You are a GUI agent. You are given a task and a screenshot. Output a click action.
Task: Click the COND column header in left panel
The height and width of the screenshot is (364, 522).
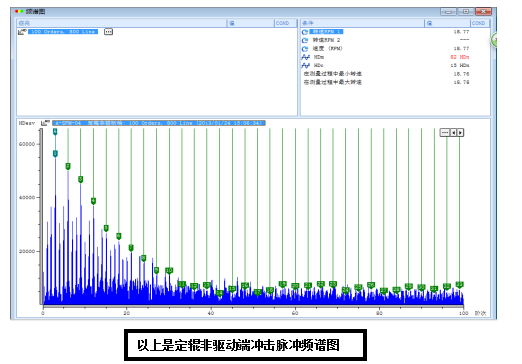tap(282, 23)
